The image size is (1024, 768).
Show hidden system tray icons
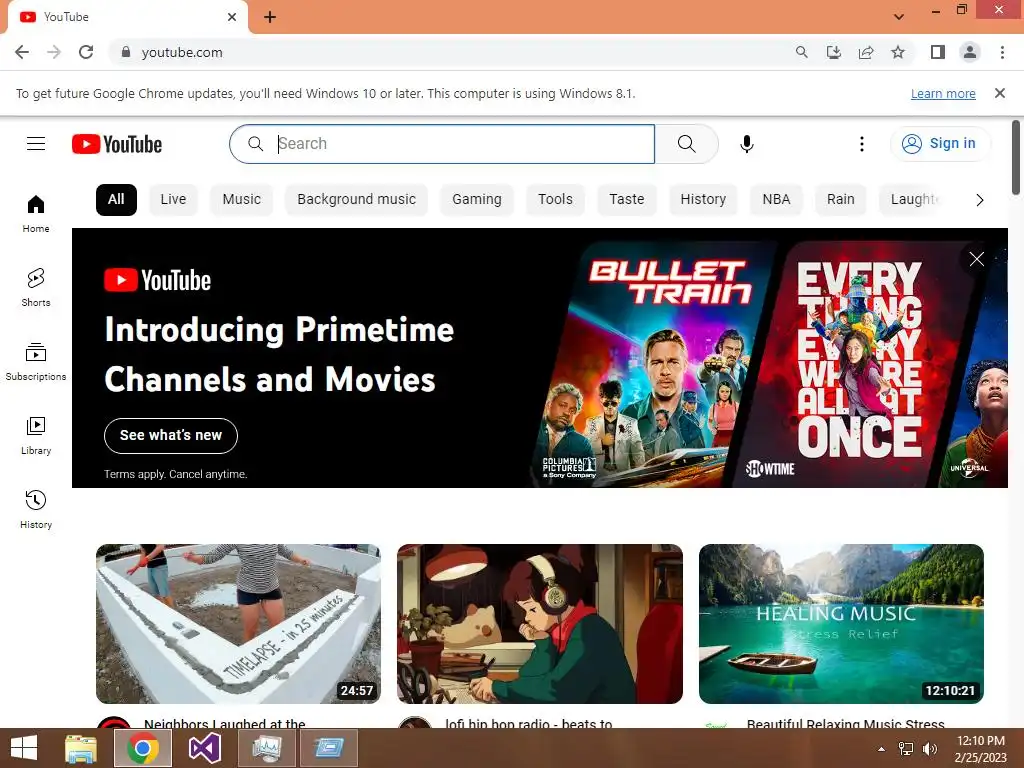tap(882, 749)
